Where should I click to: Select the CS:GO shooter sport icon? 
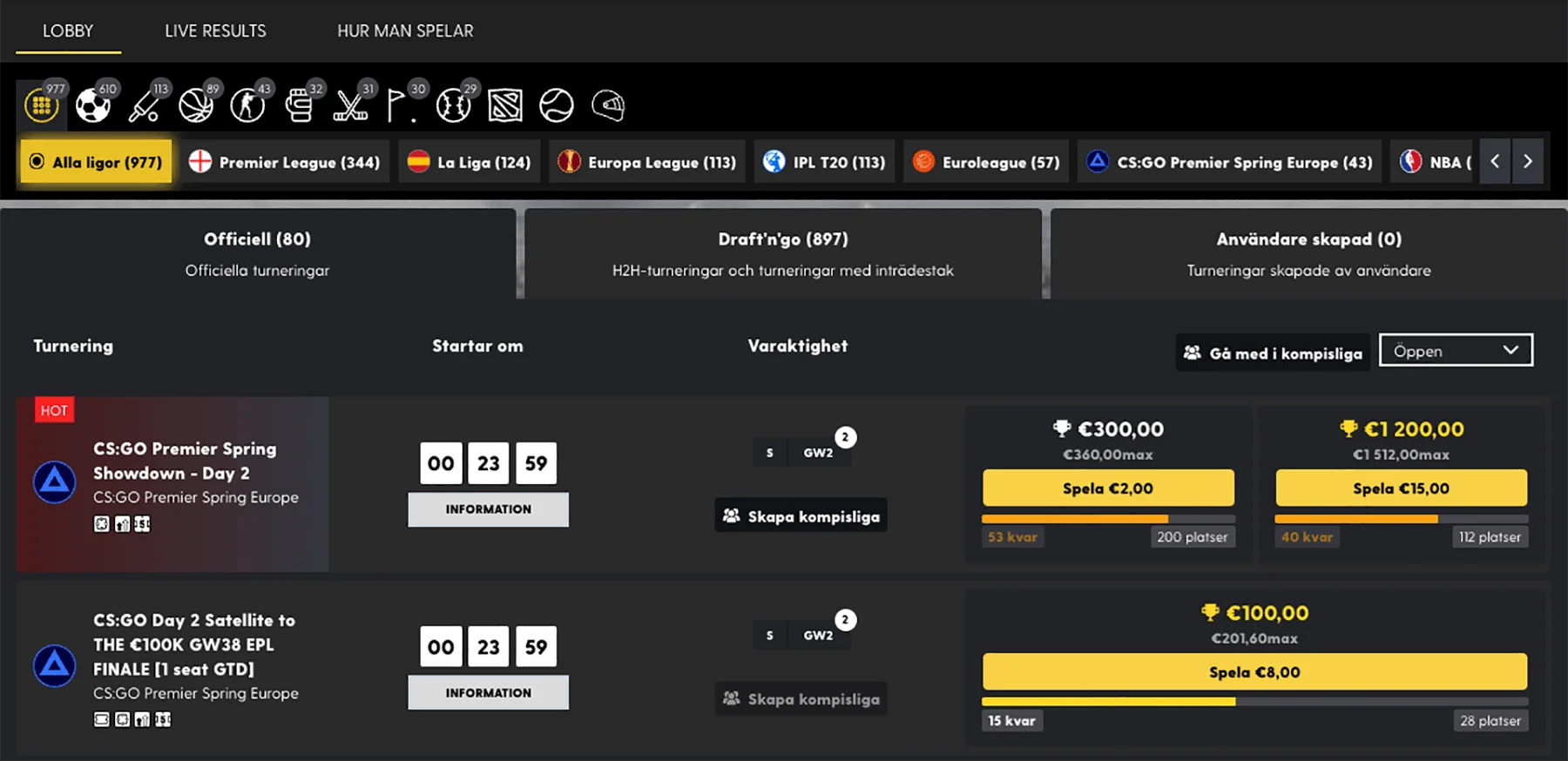tap(247, 105)
